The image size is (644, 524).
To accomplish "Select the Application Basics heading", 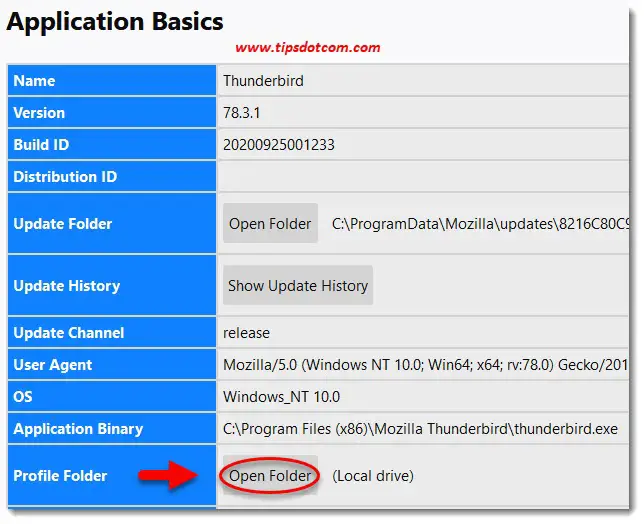I will click(115, 21).
